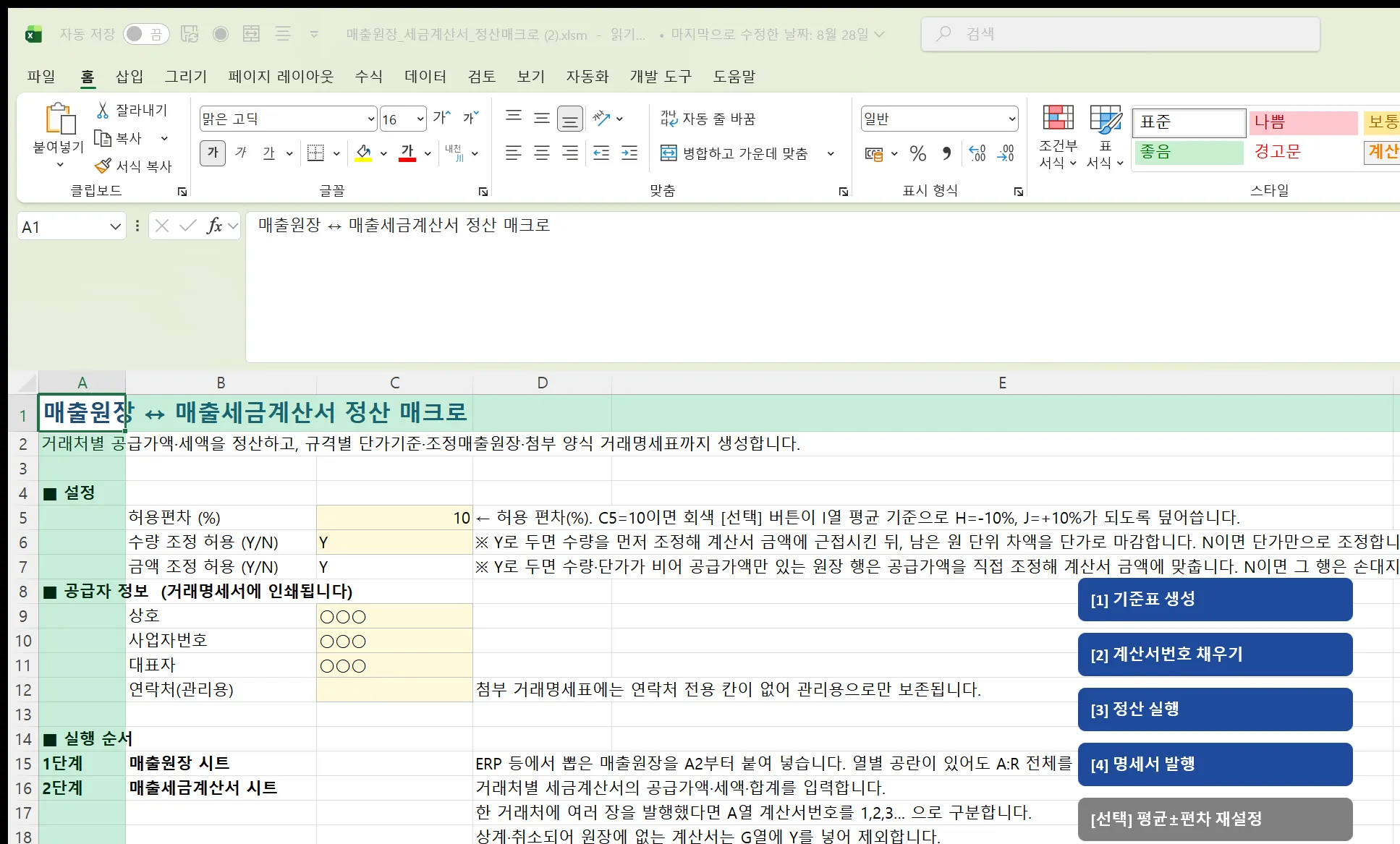
Task: Click the Cut (잘라내기) scissors icon
Action: [103, 110]
